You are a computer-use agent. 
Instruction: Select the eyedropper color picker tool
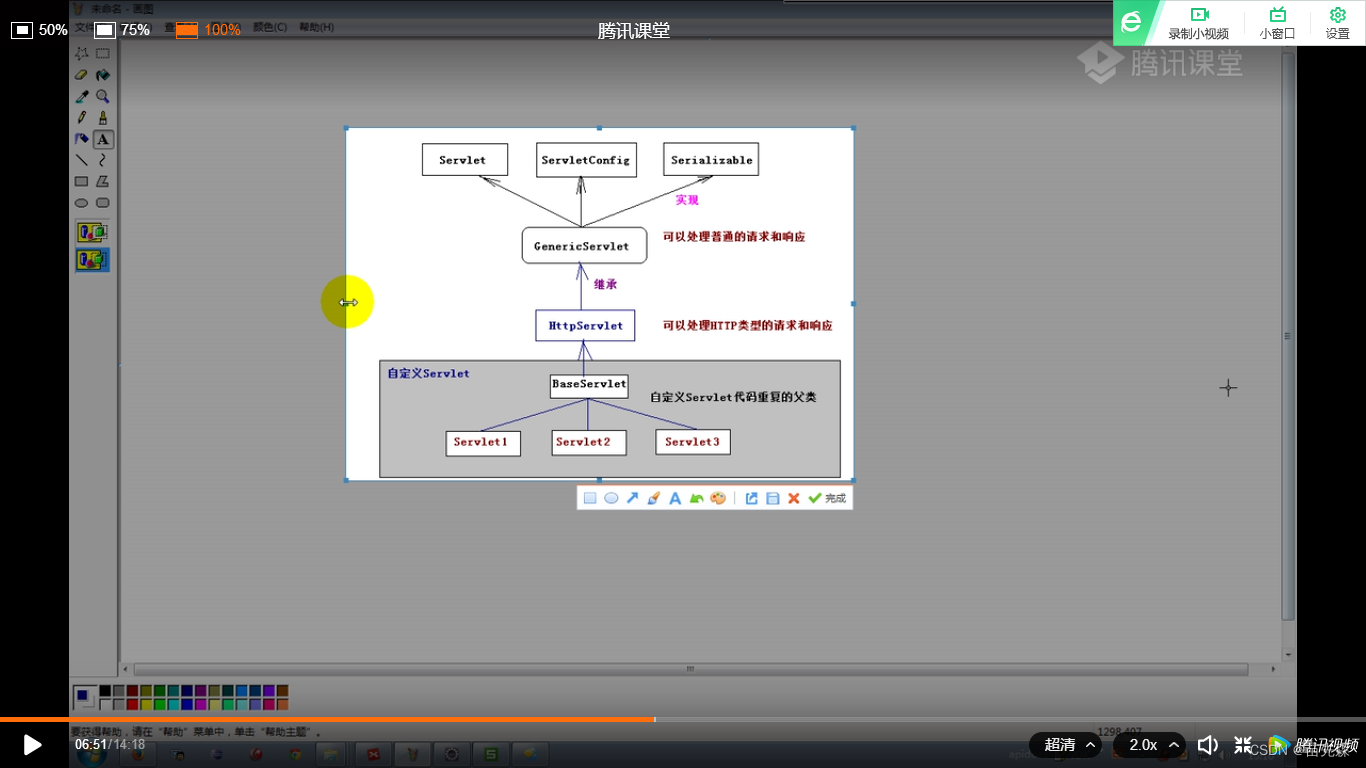click(x=82, y=97)
